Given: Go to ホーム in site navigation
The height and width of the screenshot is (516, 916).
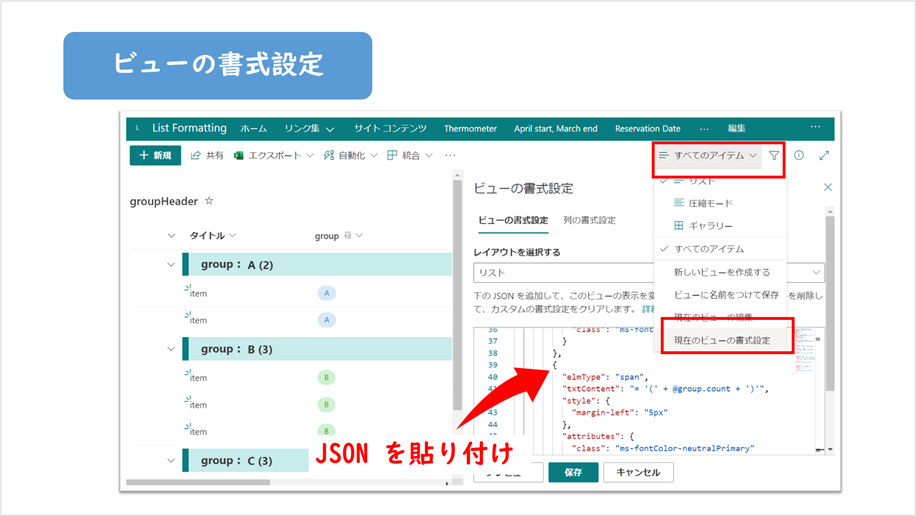Looking at the screenshot, I should pos(254,129).
